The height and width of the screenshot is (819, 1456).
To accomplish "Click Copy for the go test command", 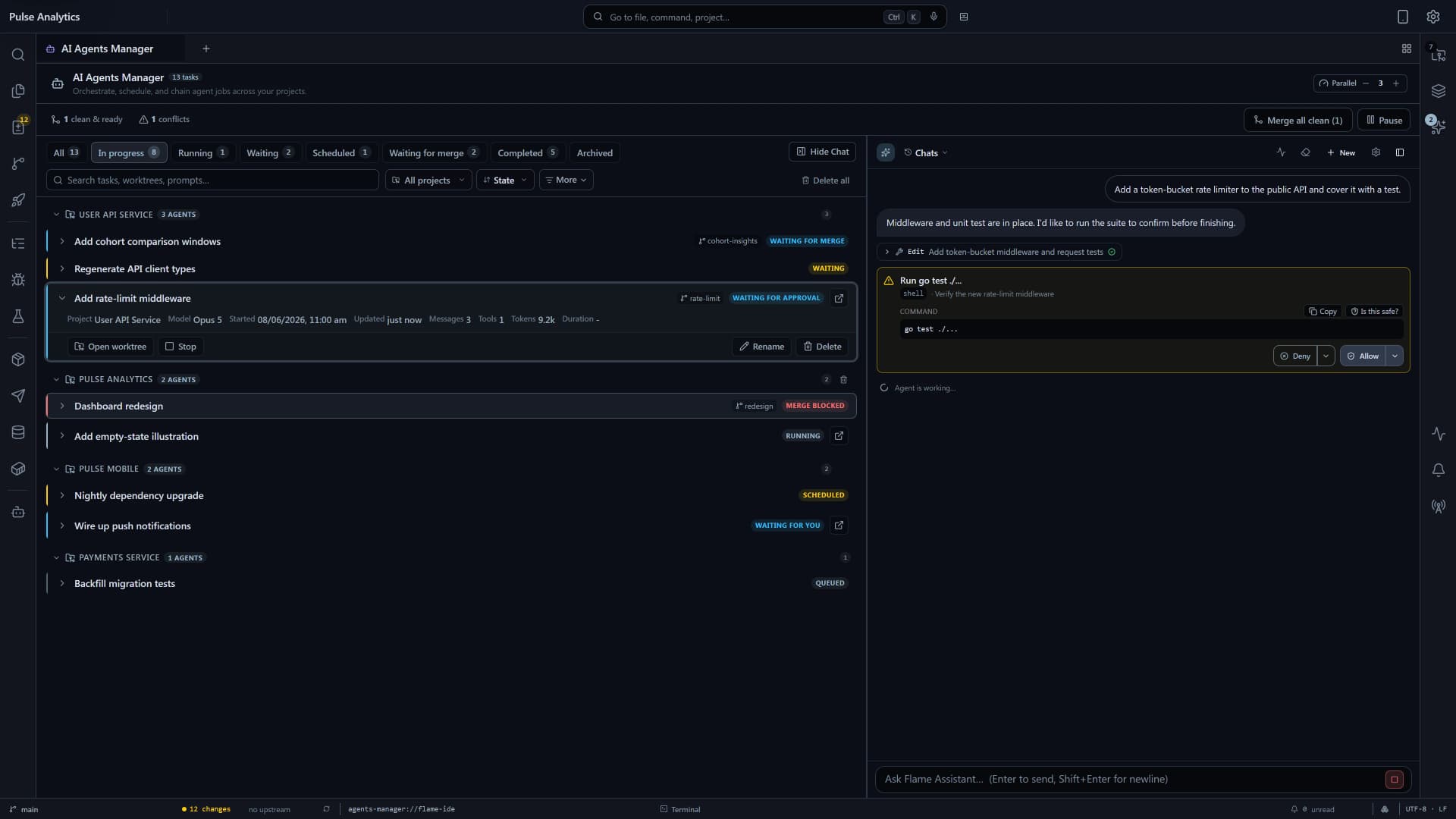I will click(x=1323, y=312).
